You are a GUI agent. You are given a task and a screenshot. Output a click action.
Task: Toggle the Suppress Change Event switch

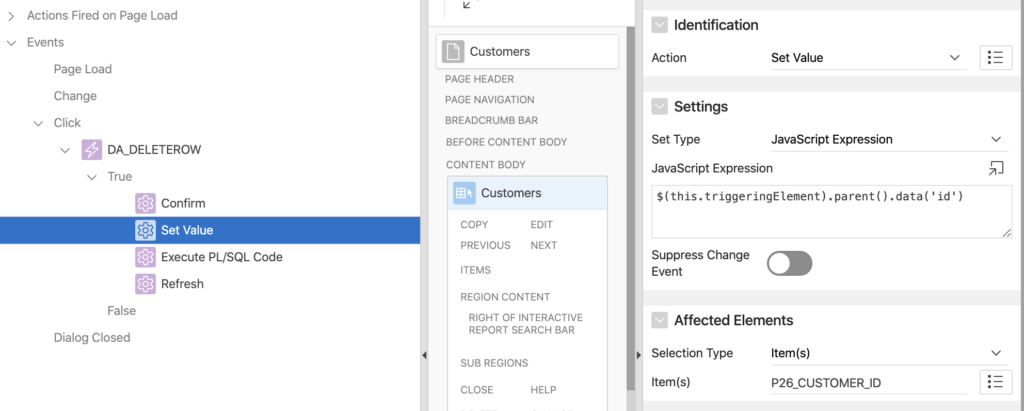(790, 263)
